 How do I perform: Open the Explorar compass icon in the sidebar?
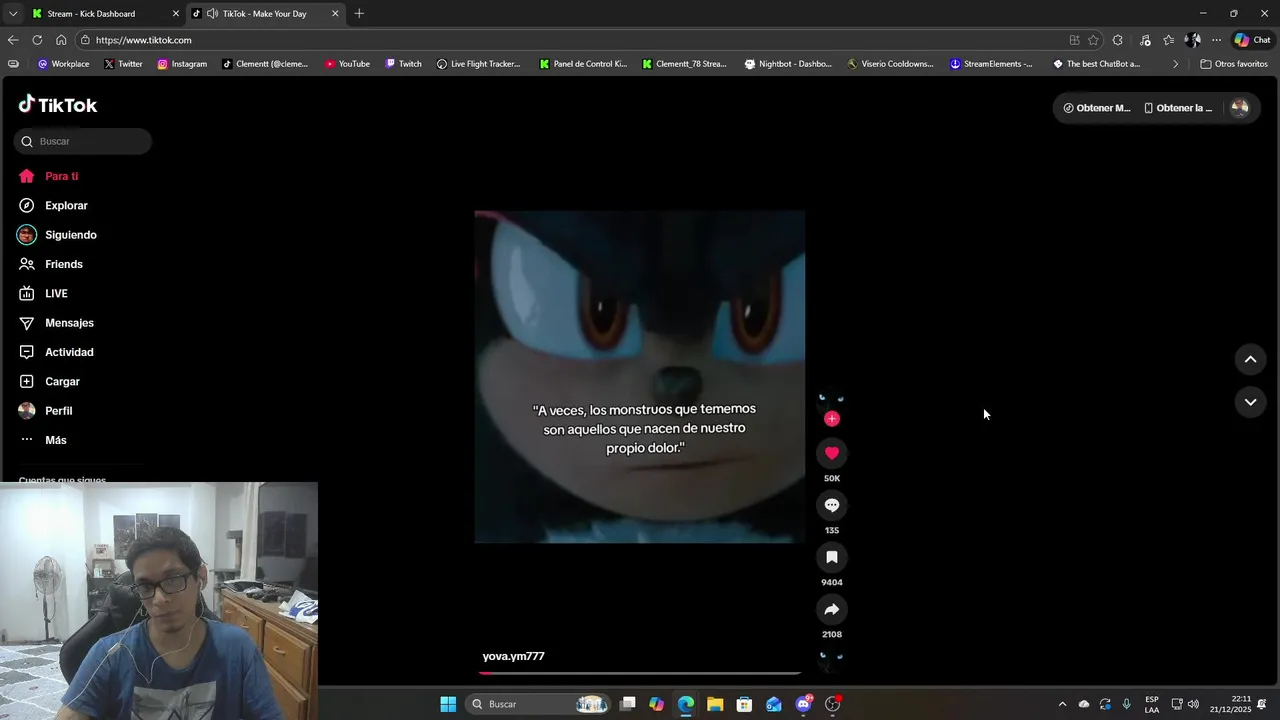pos(27,205)
